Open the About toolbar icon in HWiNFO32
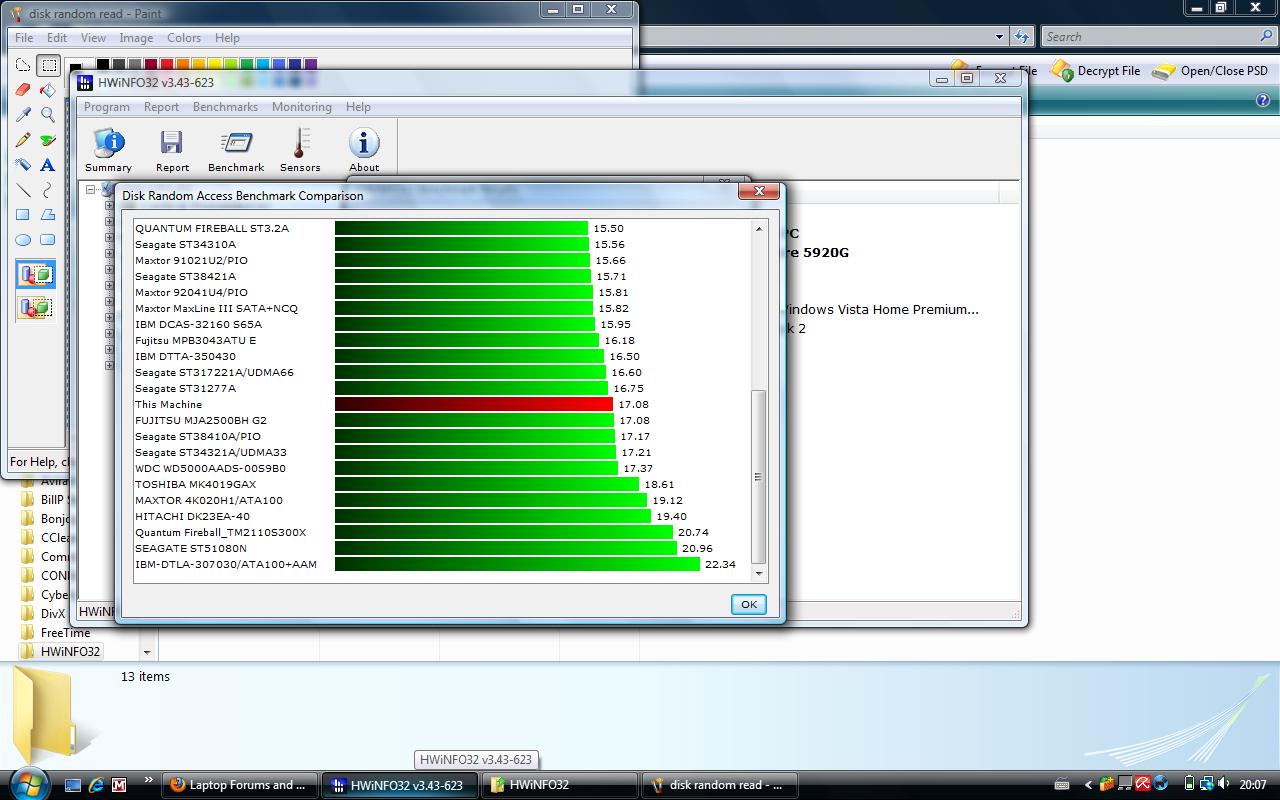Viewport: 1280px width, 800px height. pos(364,150)
